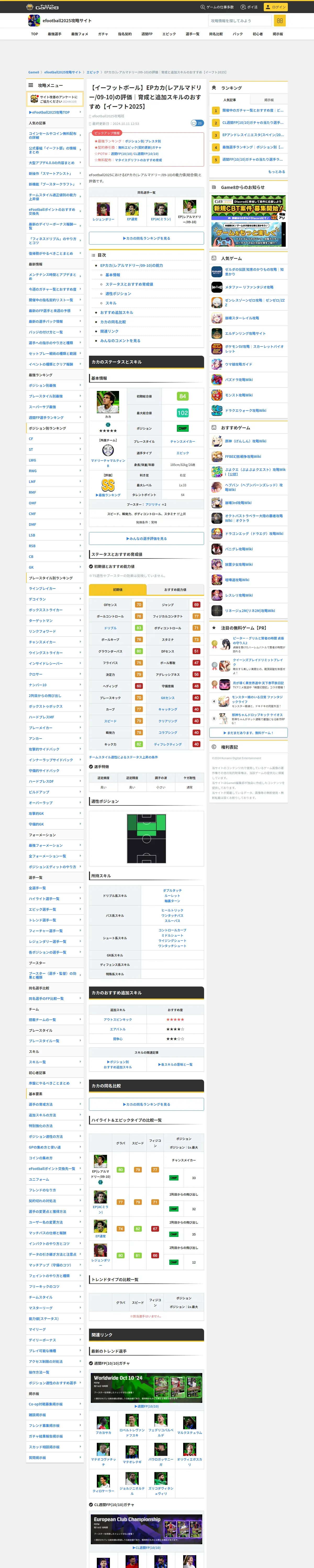This screenshot has height=1568, width=314.
Task: Click the みんなの選手評価を見る button
Action: [146, 539]
